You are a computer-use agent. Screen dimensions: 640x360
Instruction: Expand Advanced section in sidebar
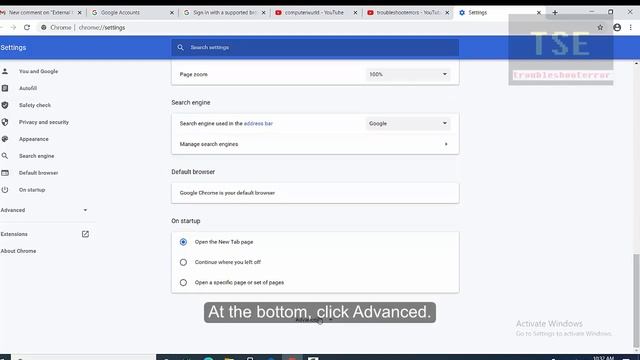pyautogui.click(x=44, y=210)
